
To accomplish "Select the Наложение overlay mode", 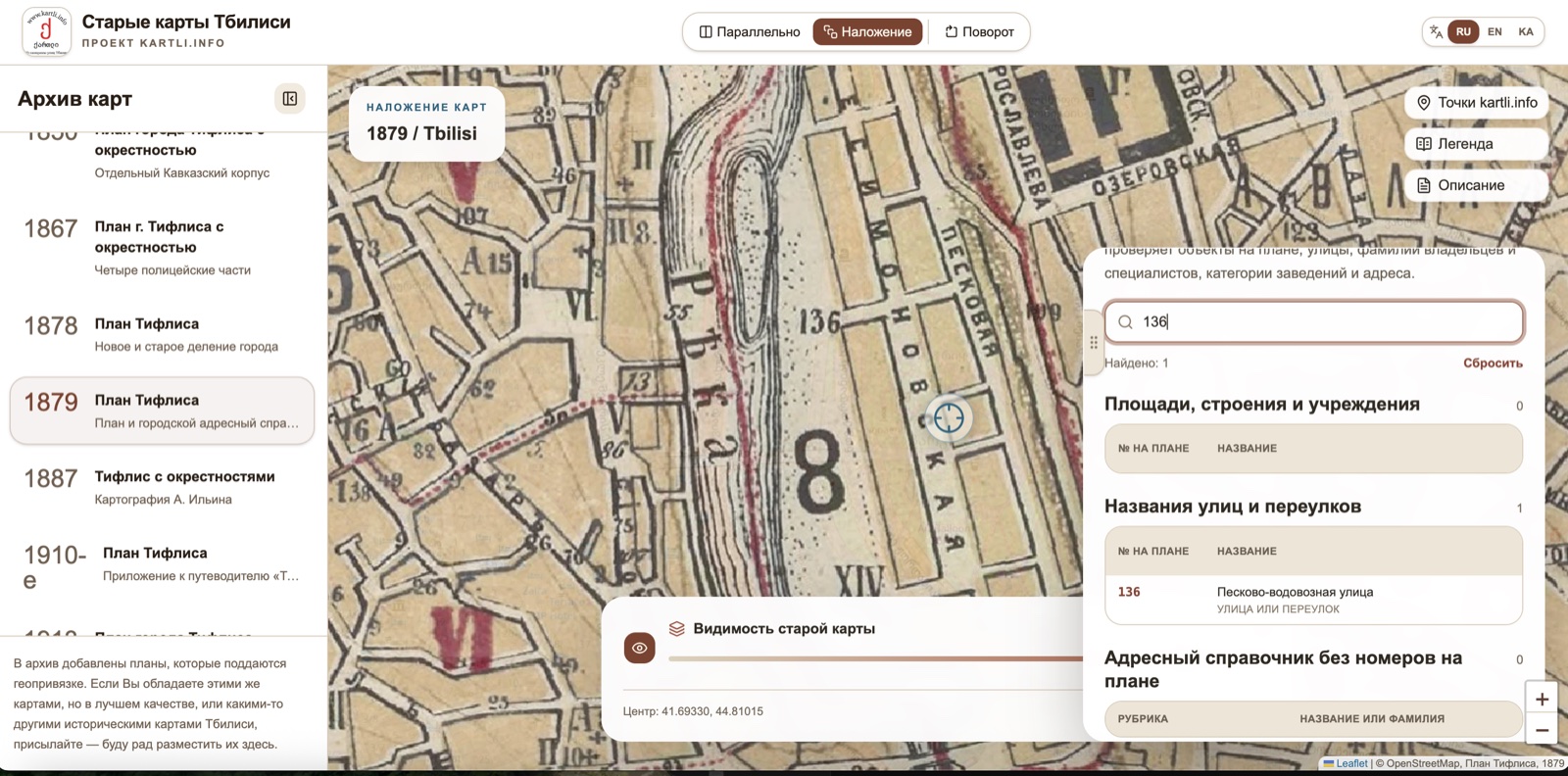I will [867, 31].
